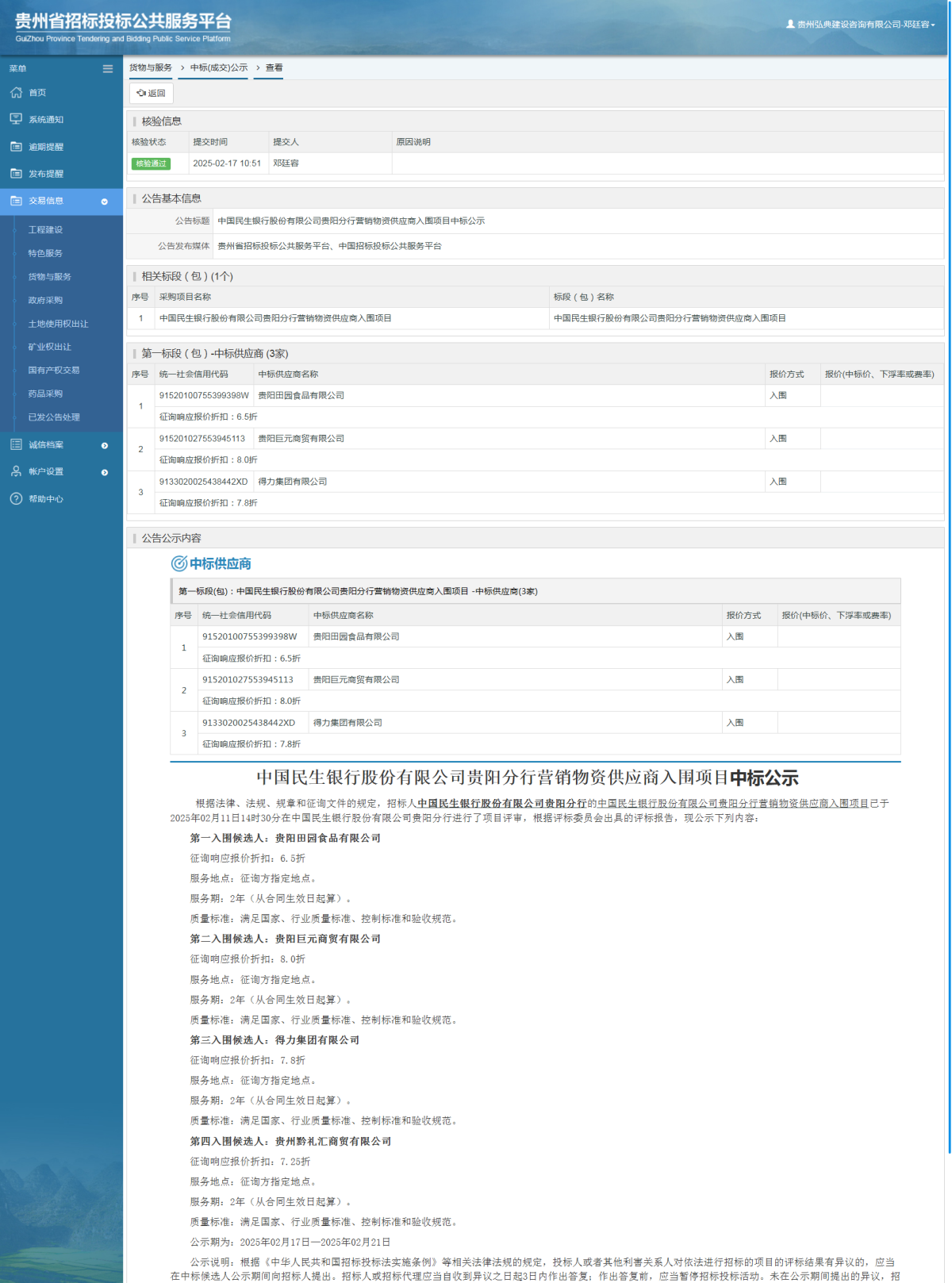Click the 核验信息 section header
The height and width of the screenshot is (1283, 952).
[162, 121]
